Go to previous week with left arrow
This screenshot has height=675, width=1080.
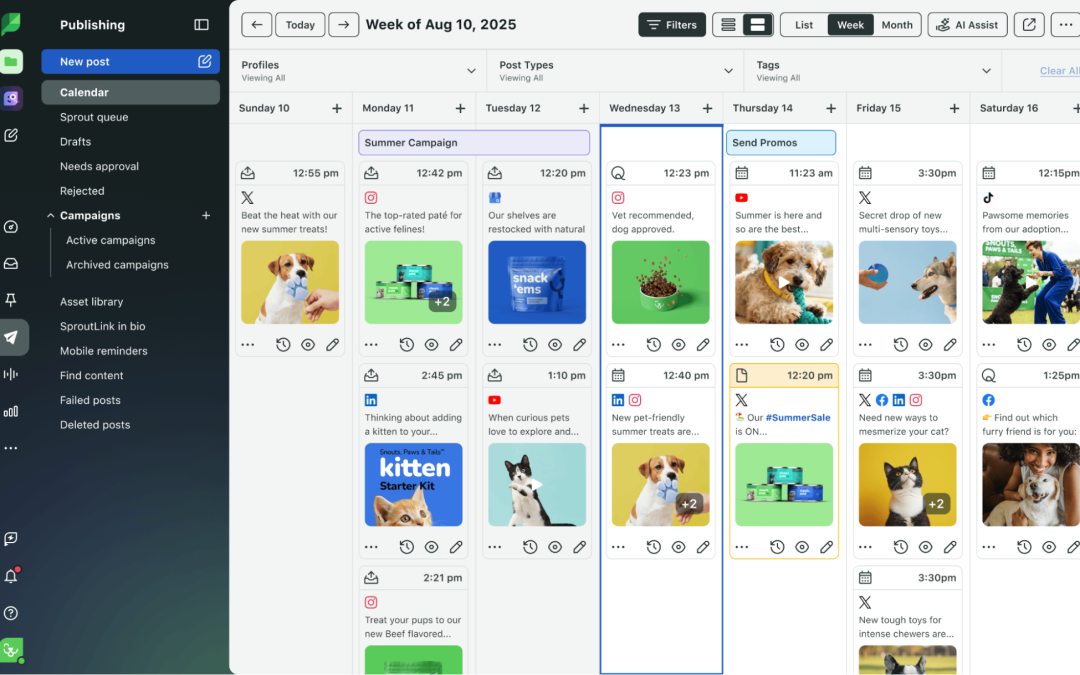tap(257, 25)
